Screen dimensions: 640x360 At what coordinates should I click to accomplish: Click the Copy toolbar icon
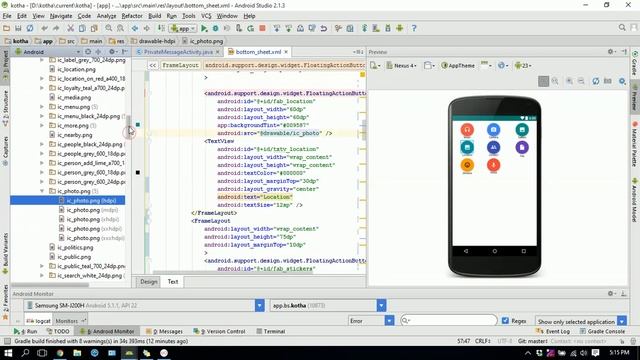tap(82, 28)
